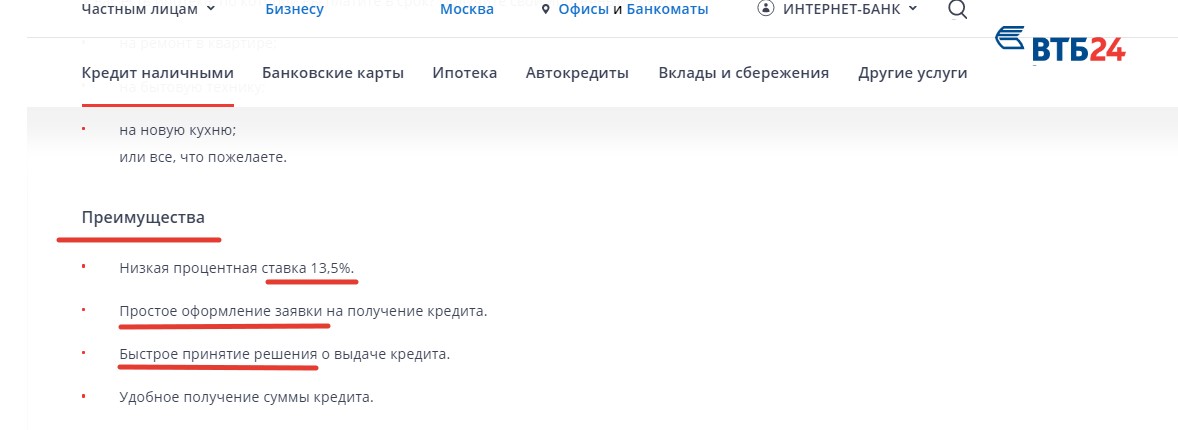Screen dimensions: 1178x430
Task: Open Вклады и сбережения menu
Action: [743, 73]
